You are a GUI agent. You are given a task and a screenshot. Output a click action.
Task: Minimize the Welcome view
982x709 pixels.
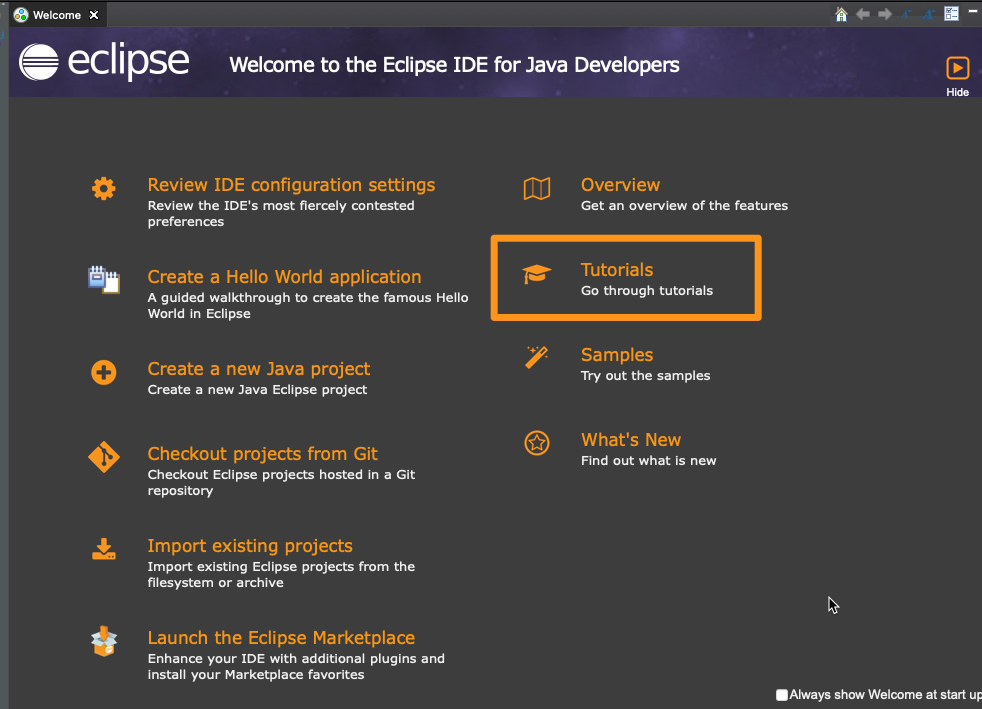coord(974,11)
